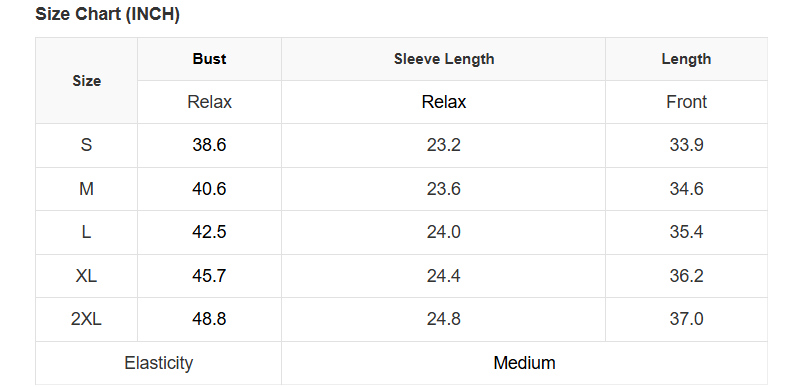Click the Relax sub-header under Bust

tap(209, 102)
